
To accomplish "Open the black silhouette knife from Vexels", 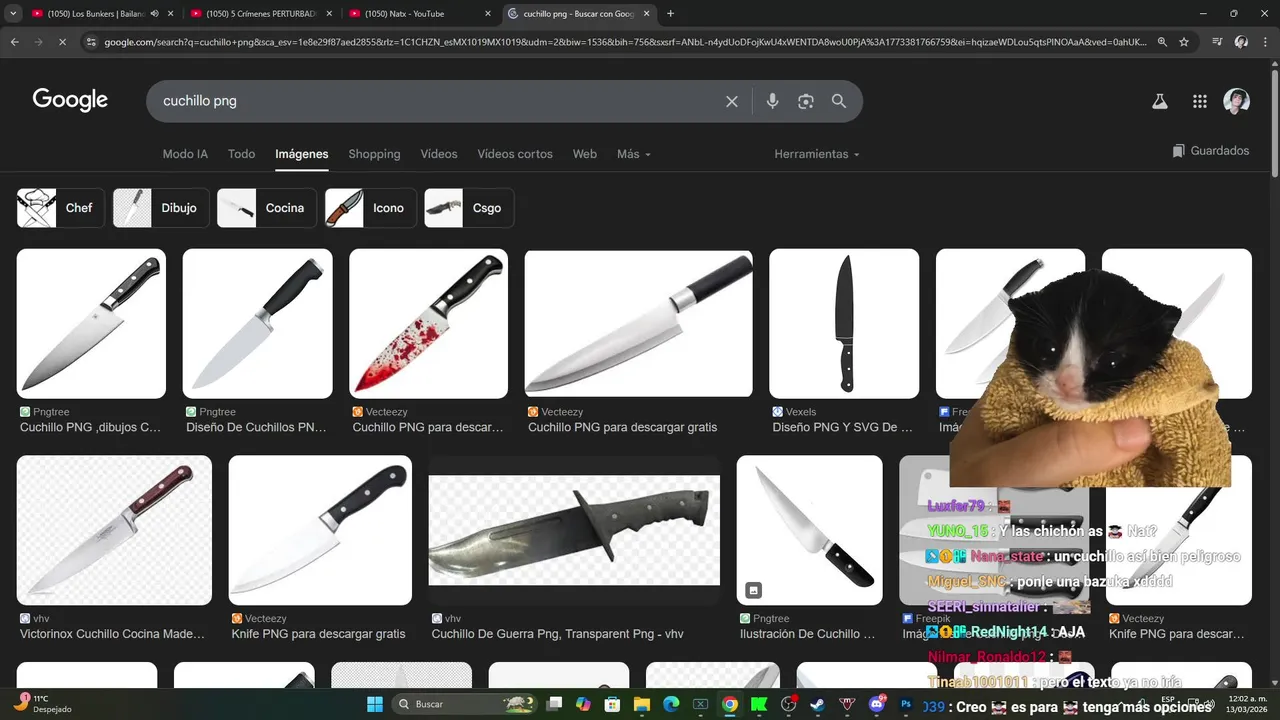I will click(x=844, y=324).
